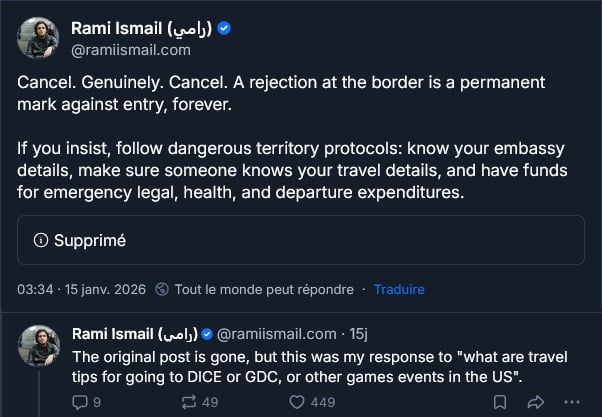Click the reply speech bubble icon
Screen dimensions: 602x417
click(81, 402)
